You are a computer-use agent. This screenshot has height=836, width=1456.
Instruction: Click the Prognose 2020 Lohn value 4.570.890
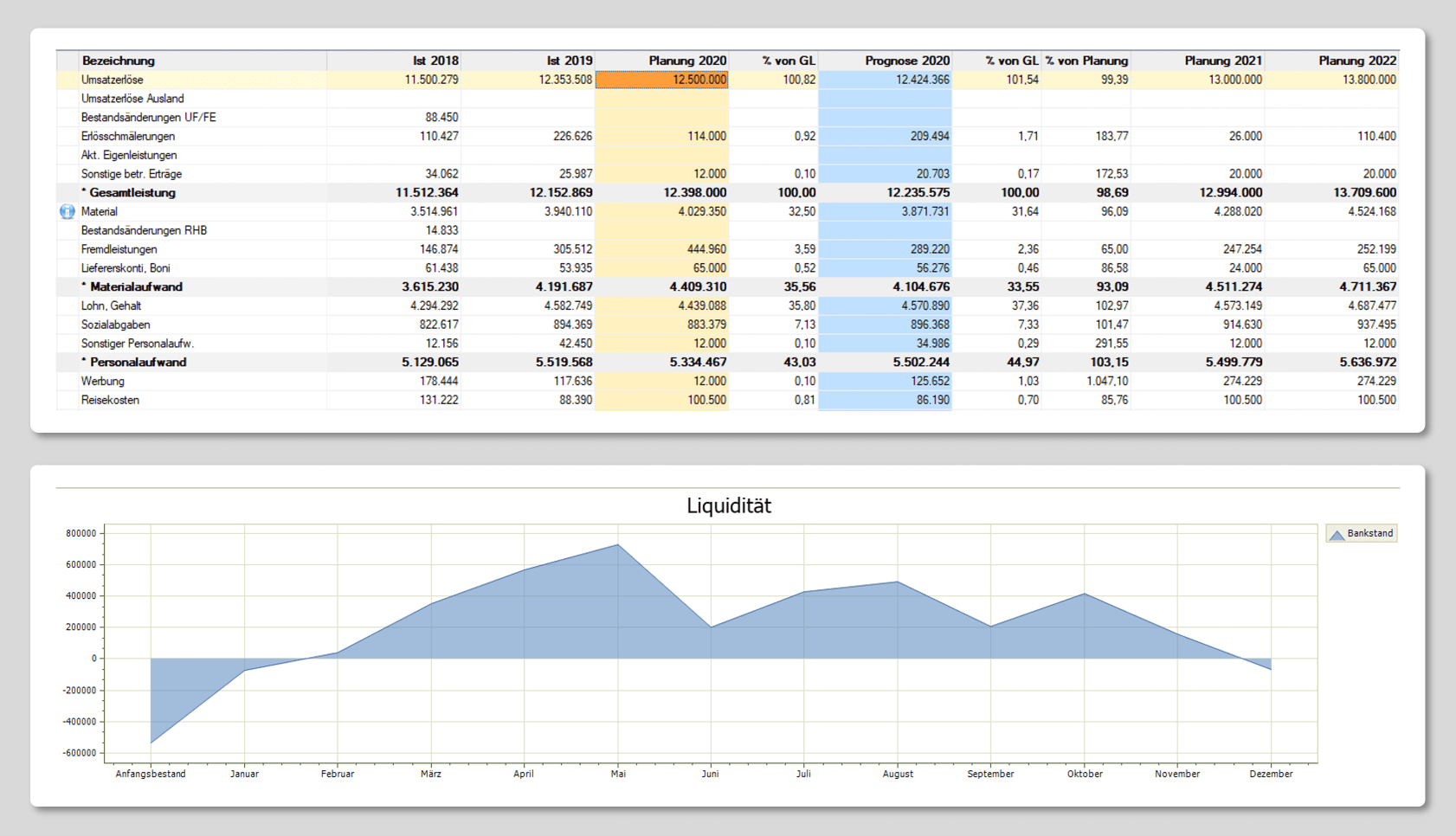pos(924,305)
